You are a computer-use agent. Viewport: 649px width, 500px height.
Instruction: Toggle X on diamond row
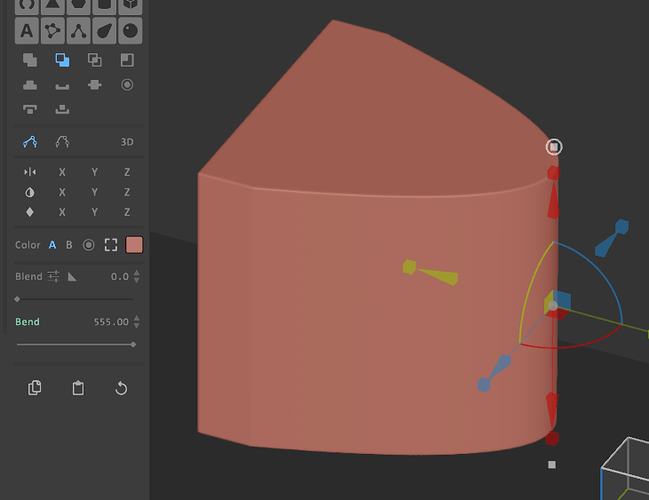(x=62, y=212)
